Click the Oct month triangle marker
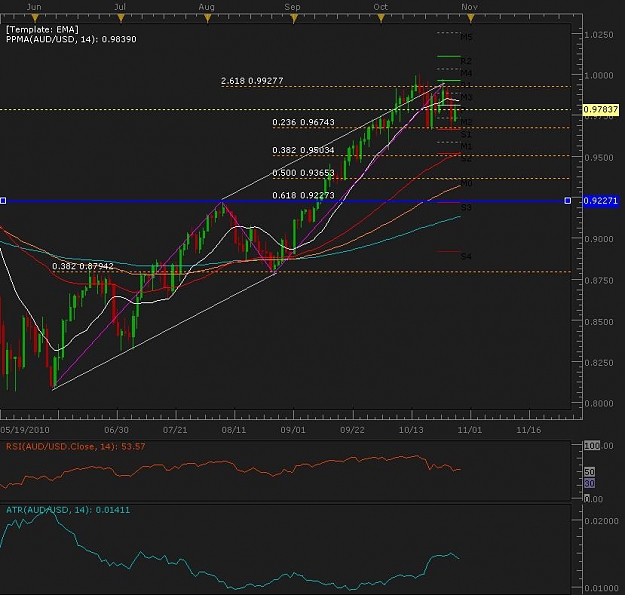 click(381, 18)
